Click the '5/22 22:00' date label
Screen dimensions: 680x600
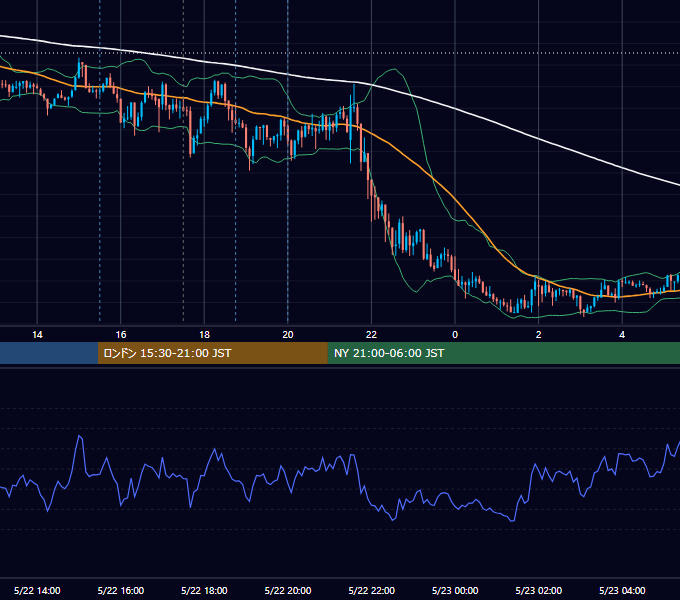click(372, 590)
